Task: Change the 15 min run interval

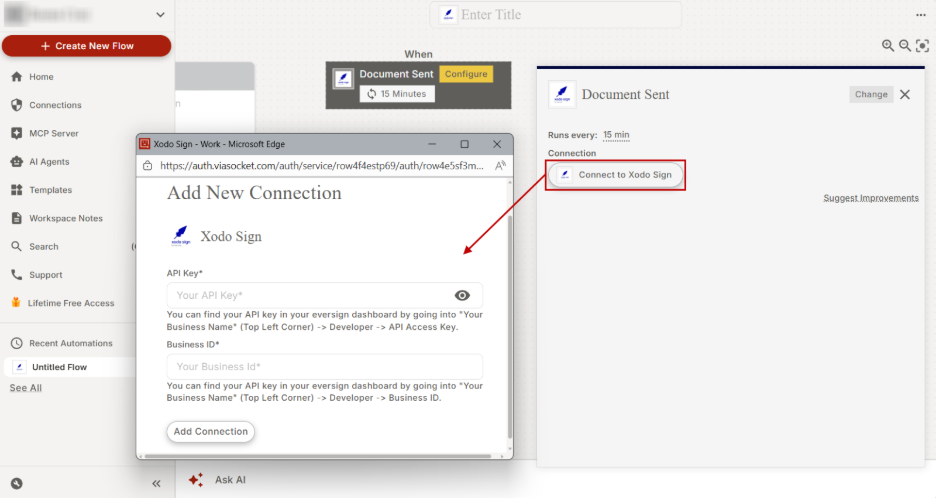Action: [x=616, y=135]
